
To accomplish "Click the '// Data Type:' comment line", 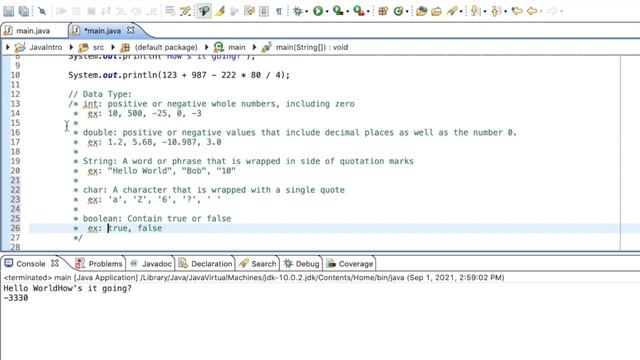I will [x=100, y=94].
